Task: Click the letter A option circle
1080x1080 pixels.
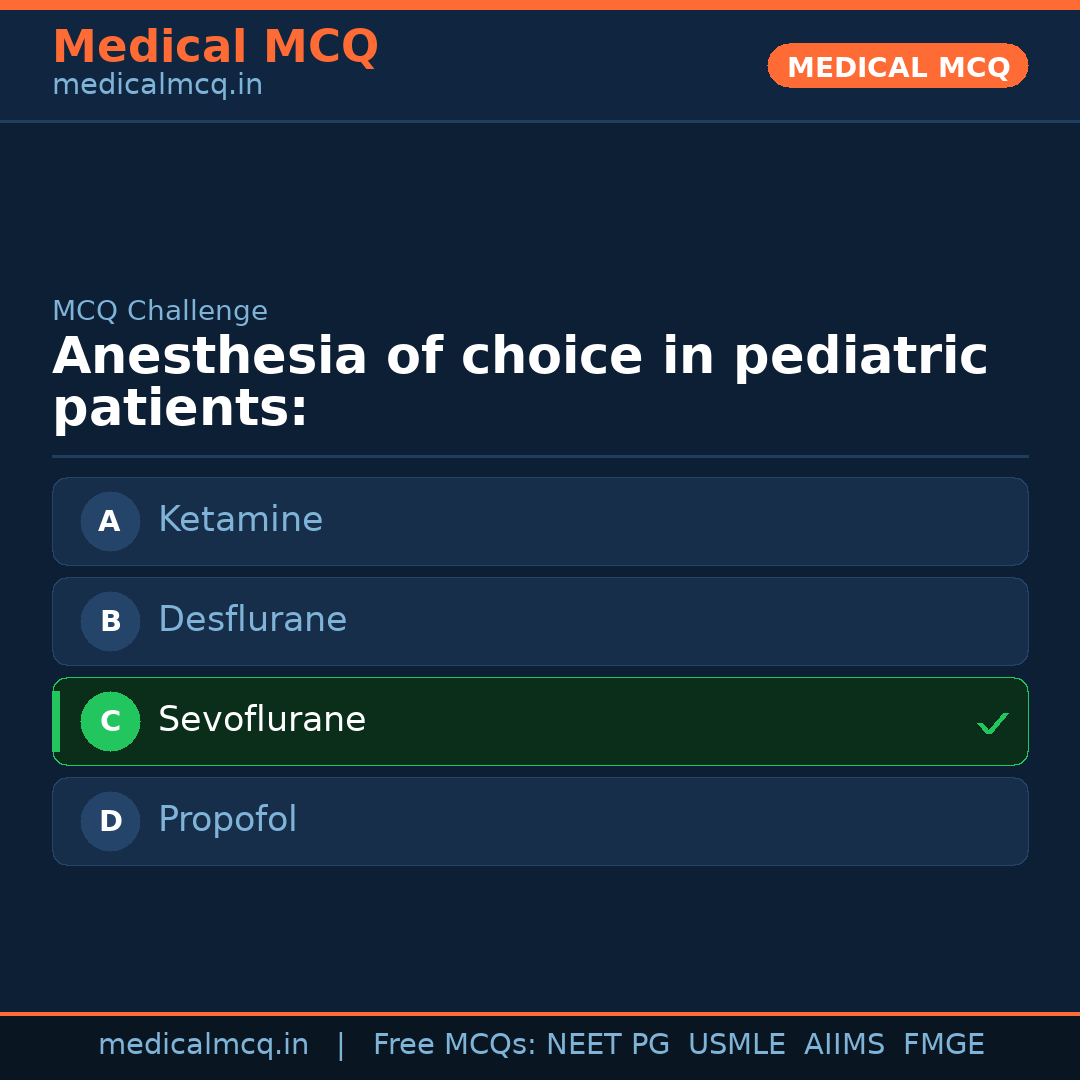Action: tap(110, 521)
